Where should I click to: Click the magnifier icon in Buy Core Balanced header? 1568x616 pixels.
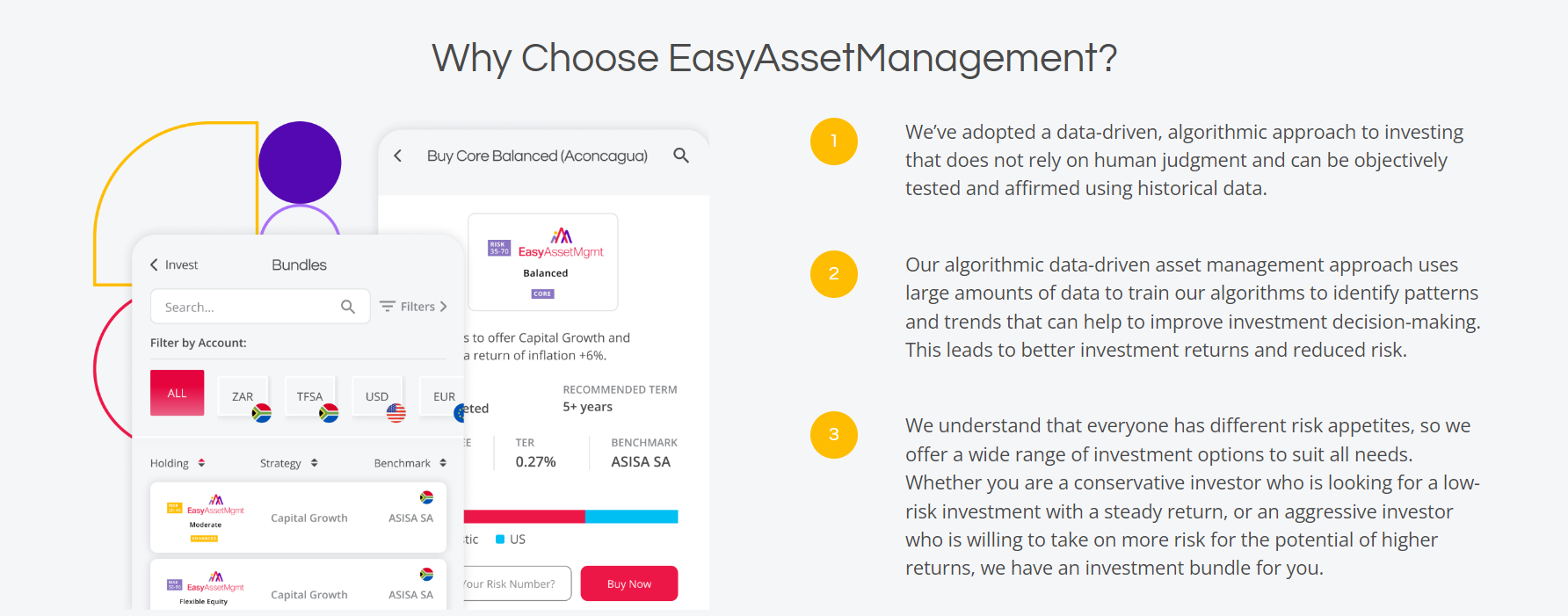(x=681, y=156)
